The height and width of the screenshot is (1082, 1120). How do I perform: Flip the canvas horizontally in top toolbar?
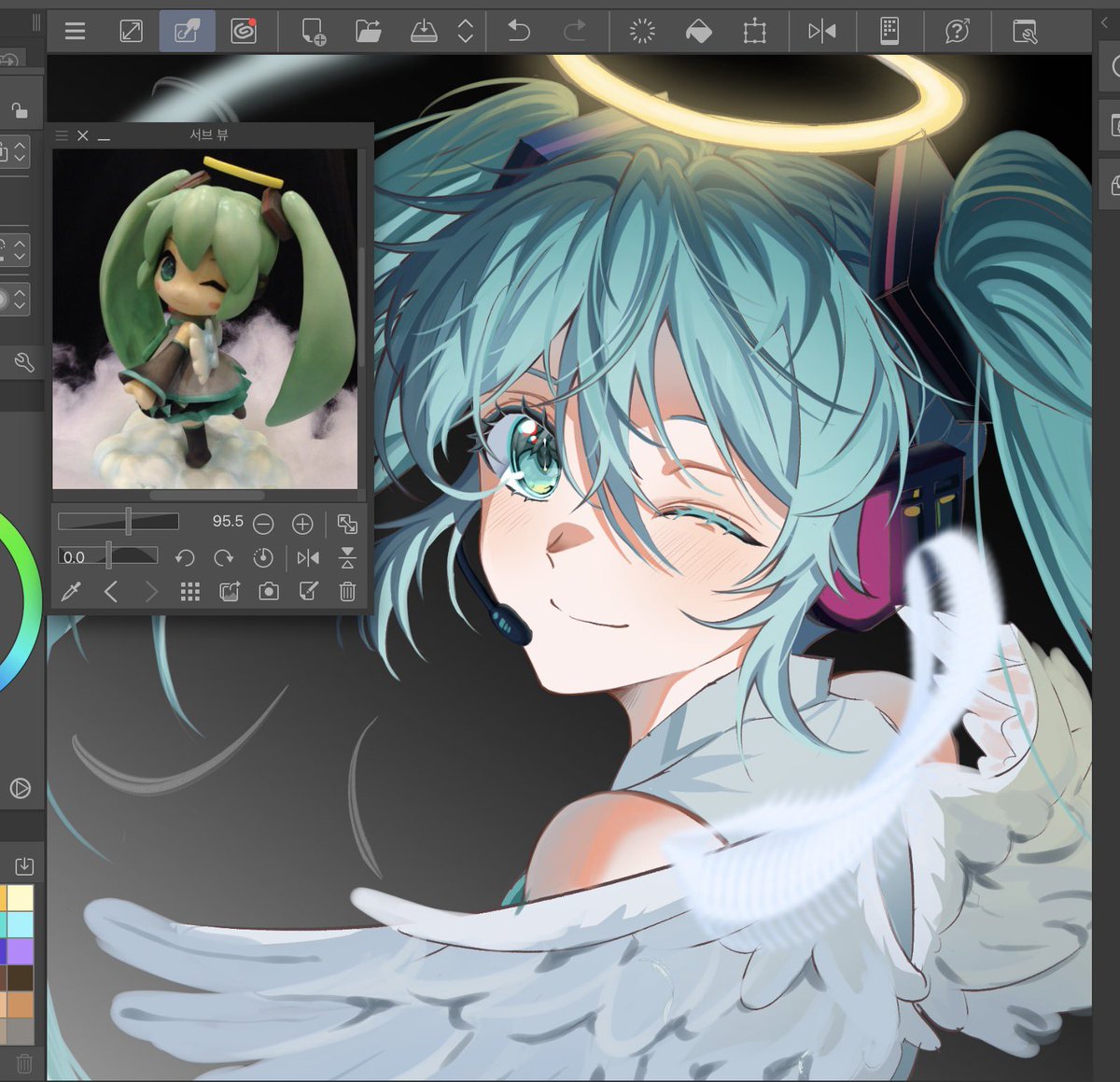tap(822, 32)
